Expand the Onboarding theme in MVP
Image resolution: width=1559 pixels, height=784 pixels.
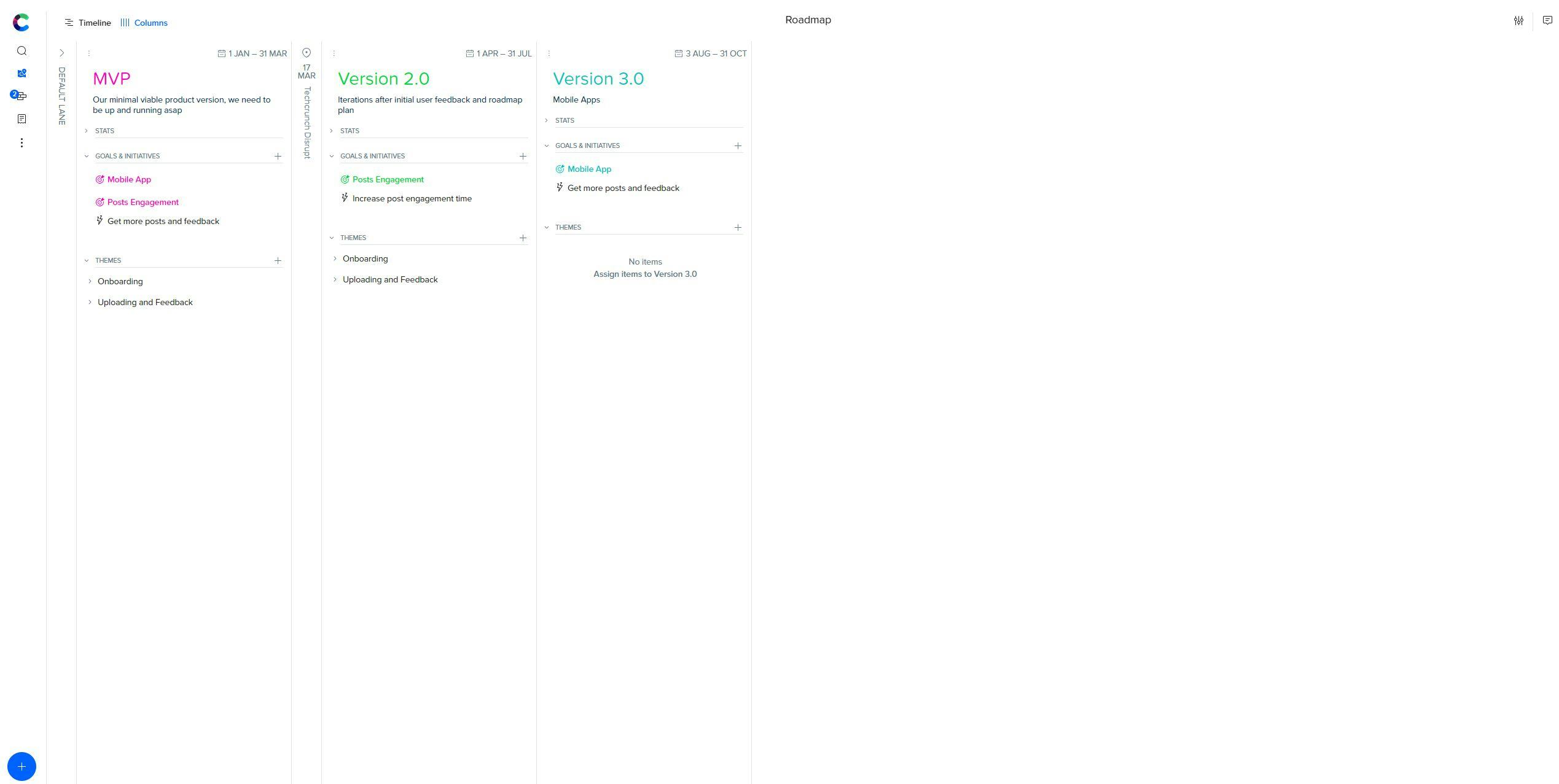coord(90,281)
